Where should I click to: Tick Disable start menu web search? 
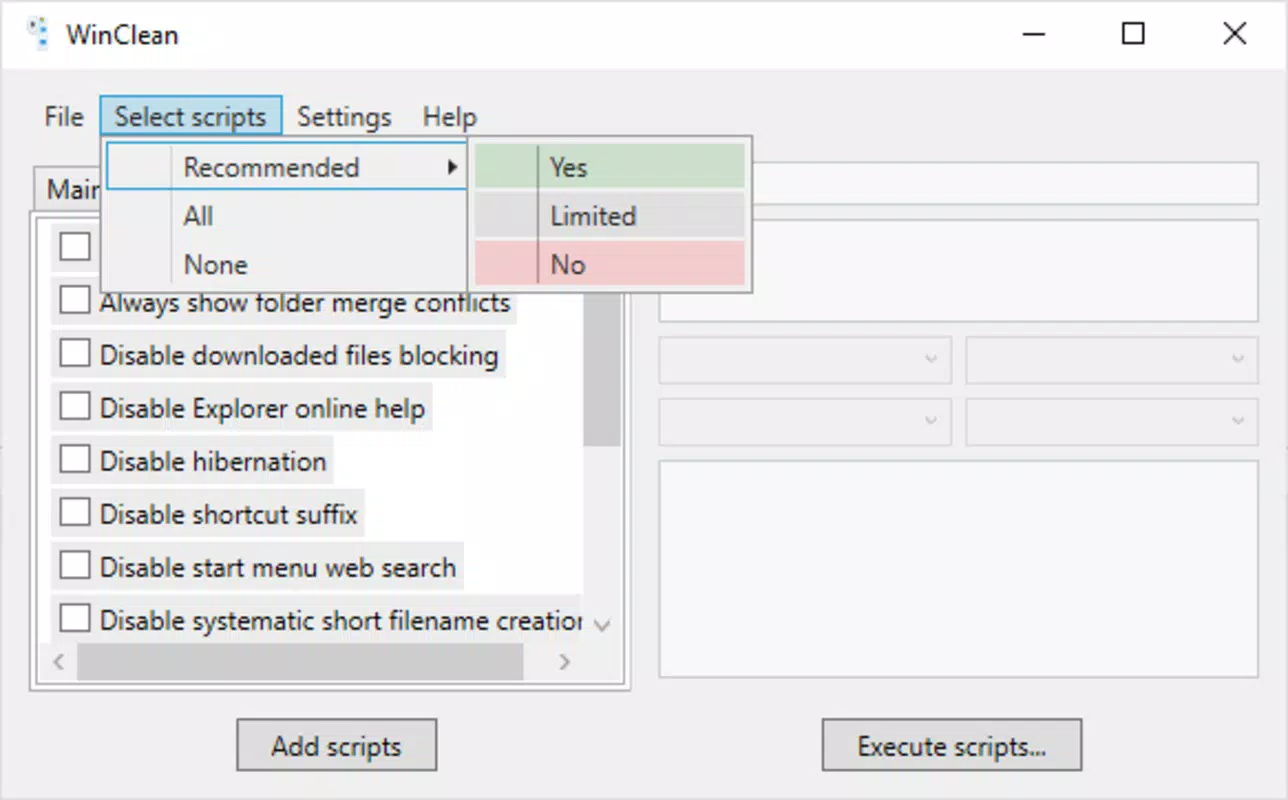point(75,566)
